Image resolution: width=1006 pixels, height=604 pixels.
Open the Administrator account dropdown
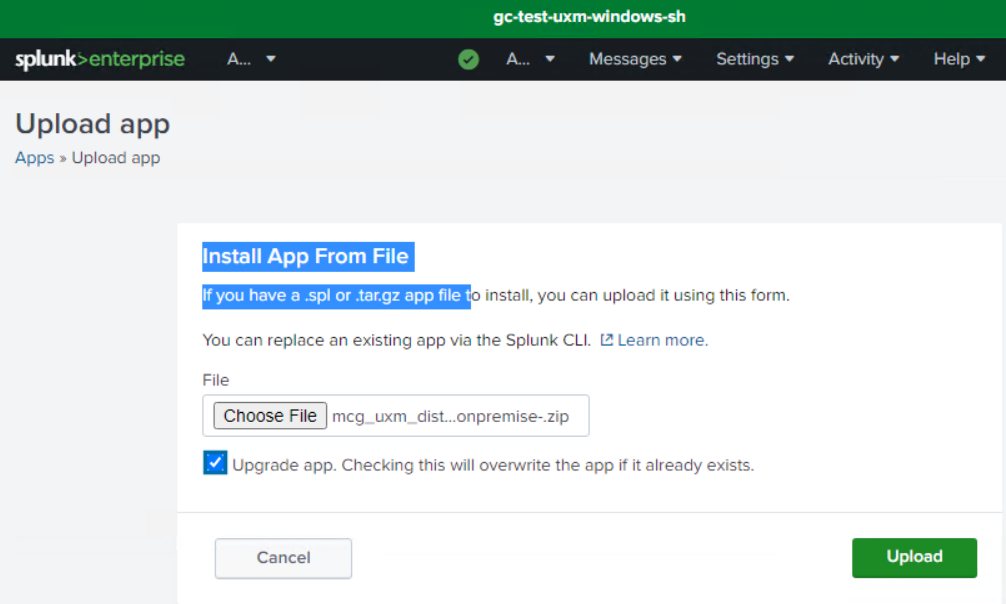point(530,60)
